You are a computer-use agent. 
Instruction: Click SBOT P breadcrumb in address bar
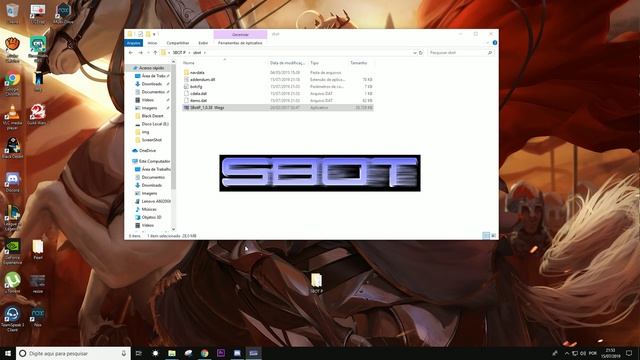tap(179, 53)
